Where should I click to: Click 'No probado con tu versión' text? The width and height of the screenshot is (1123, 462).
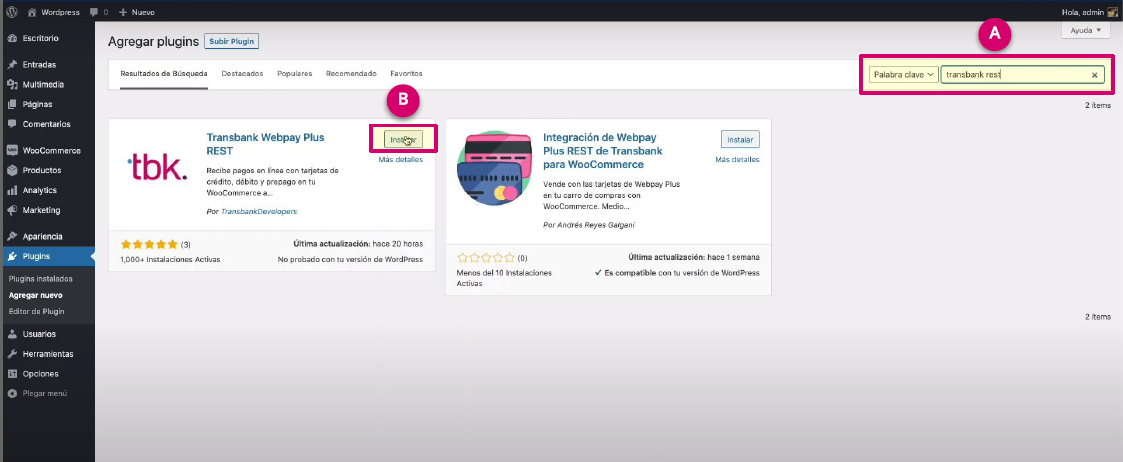350,259
